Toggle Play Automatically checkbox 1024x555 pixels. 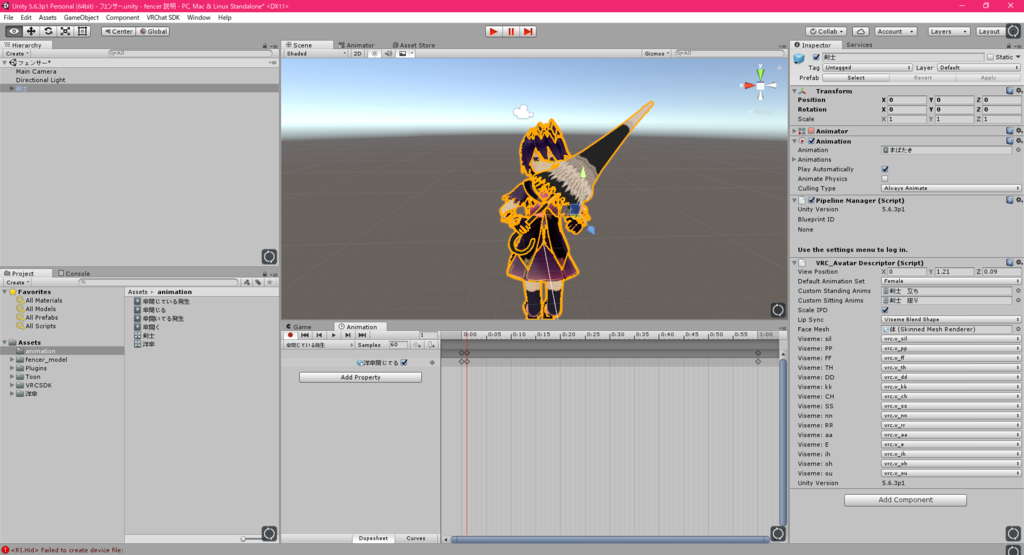(885, 169)
